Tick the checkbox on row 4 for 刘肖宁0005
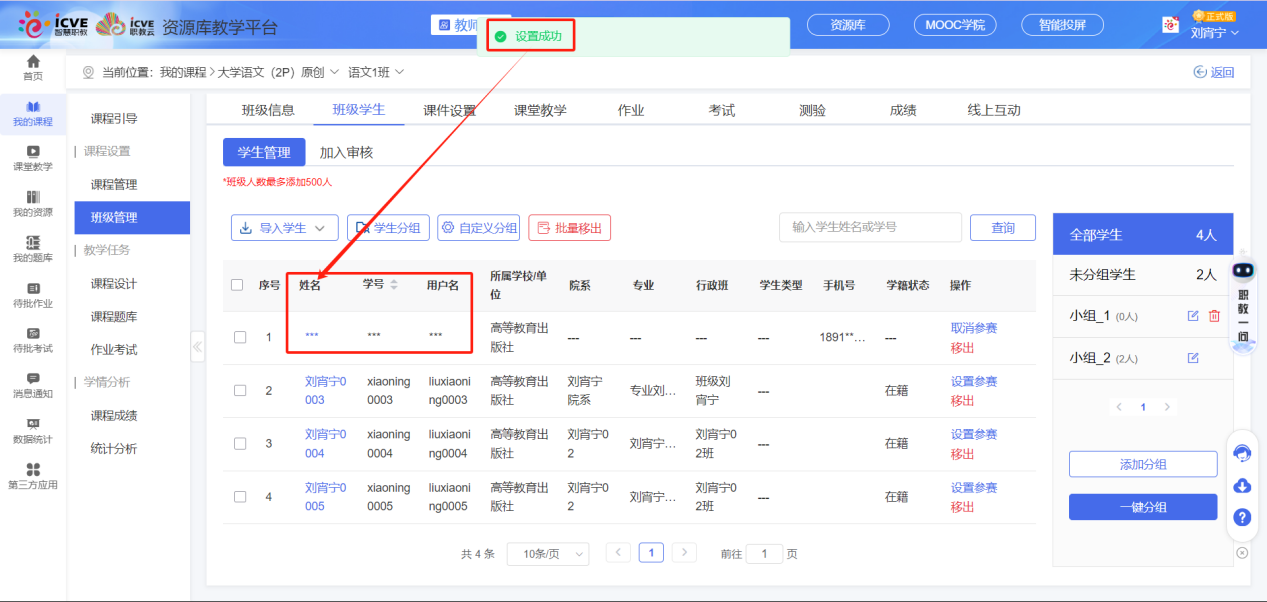Viewport: 1267px width, 602px height. [x=239, y=497]
